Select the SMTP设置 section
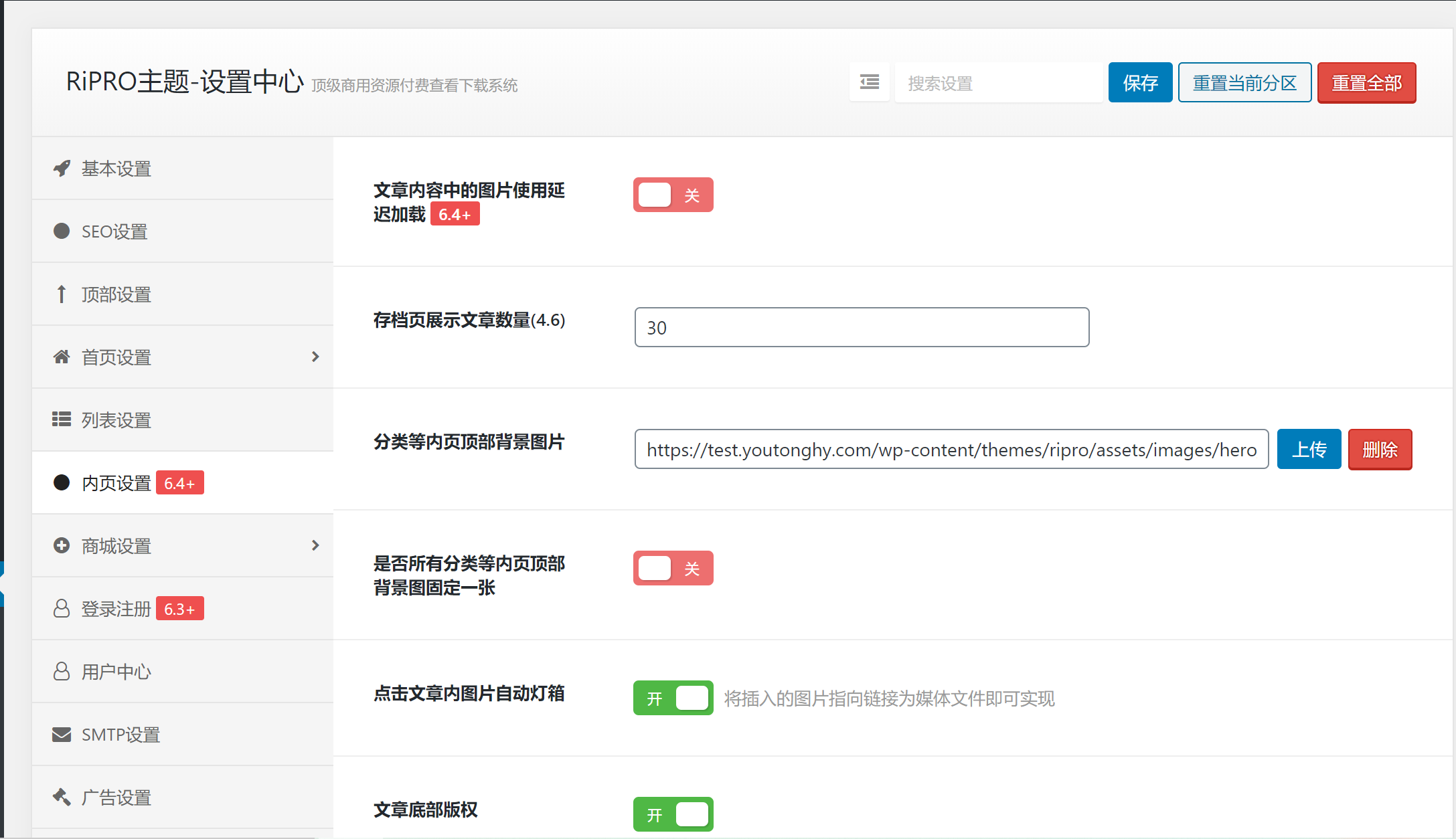Image resolution: width=1456 pixels, height=839 pixels. point(183,734)
